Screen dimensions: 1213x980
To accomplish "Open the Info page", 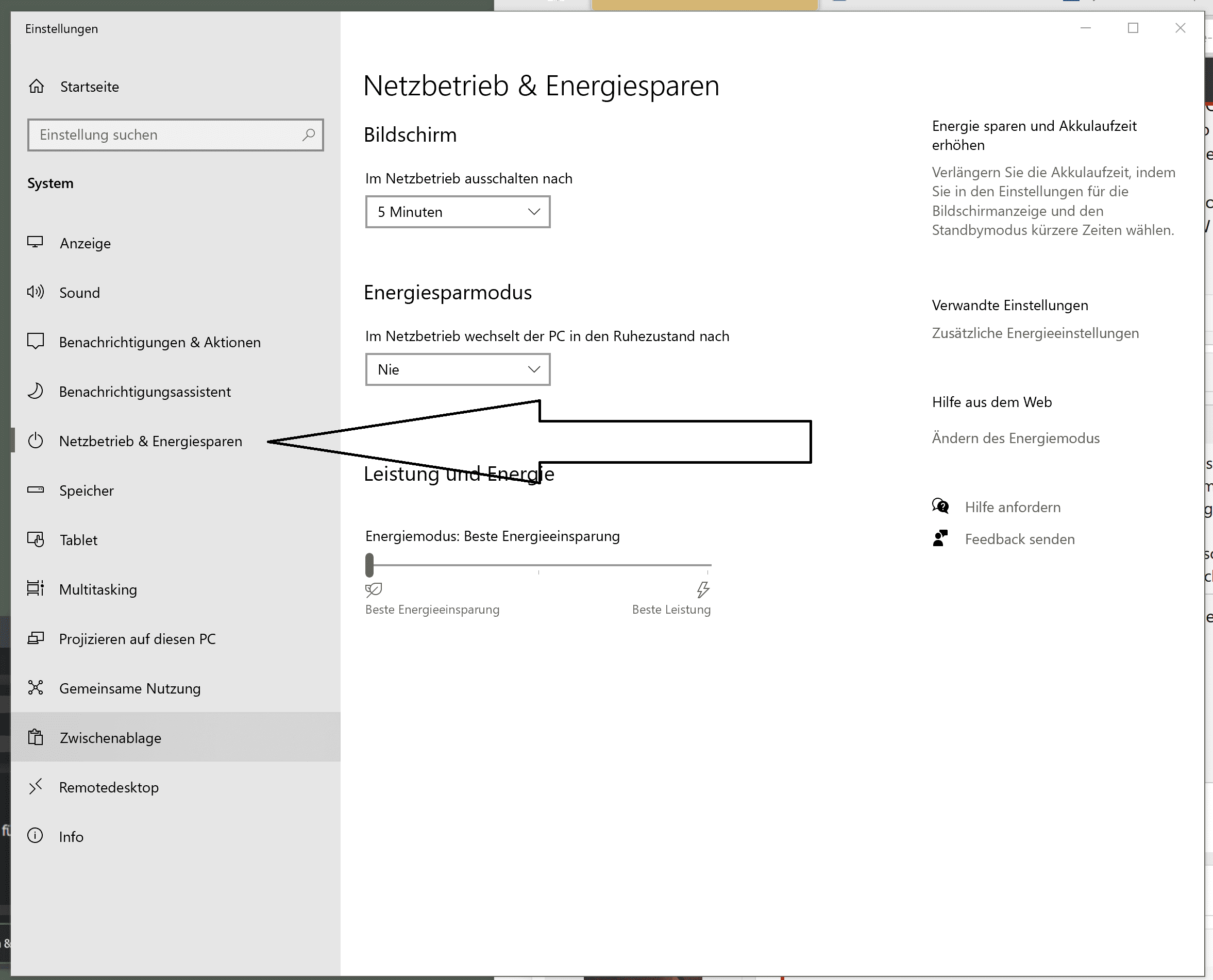I will (176, 837).
